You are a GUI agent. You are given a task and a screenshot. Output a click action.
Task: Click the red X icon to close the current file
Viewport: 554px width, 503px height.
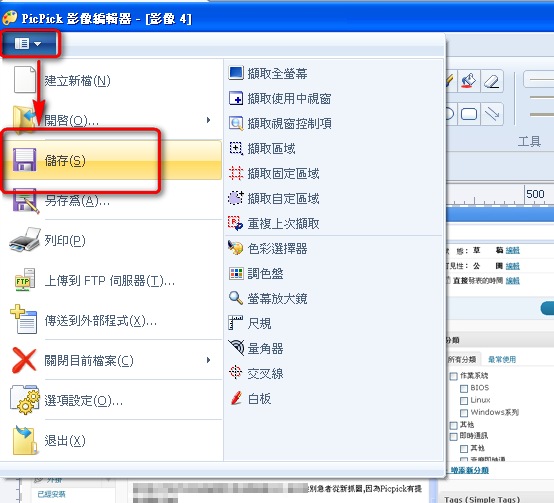(x=24, y=360)
